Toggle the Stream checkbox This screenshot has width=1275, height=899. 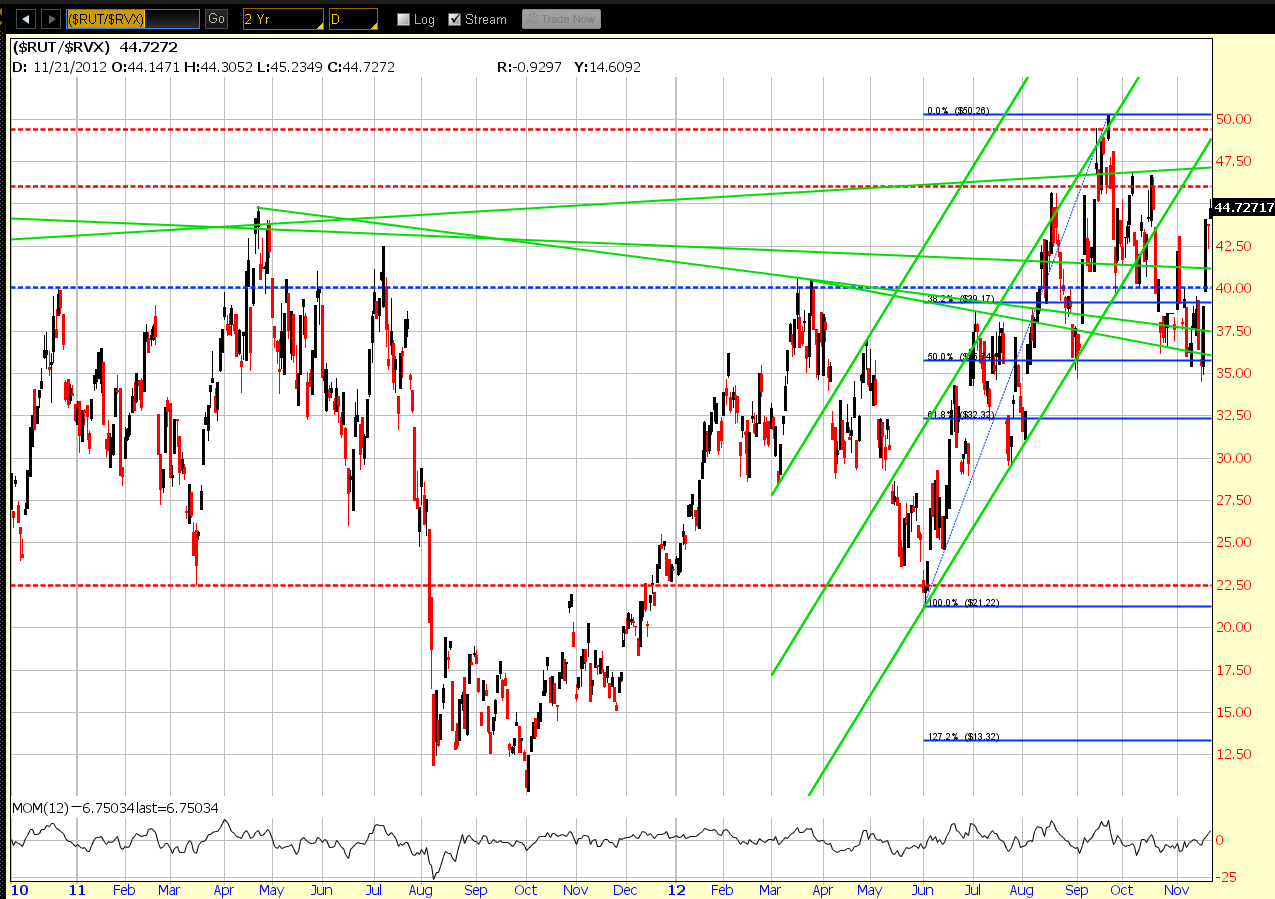point(455,19)
